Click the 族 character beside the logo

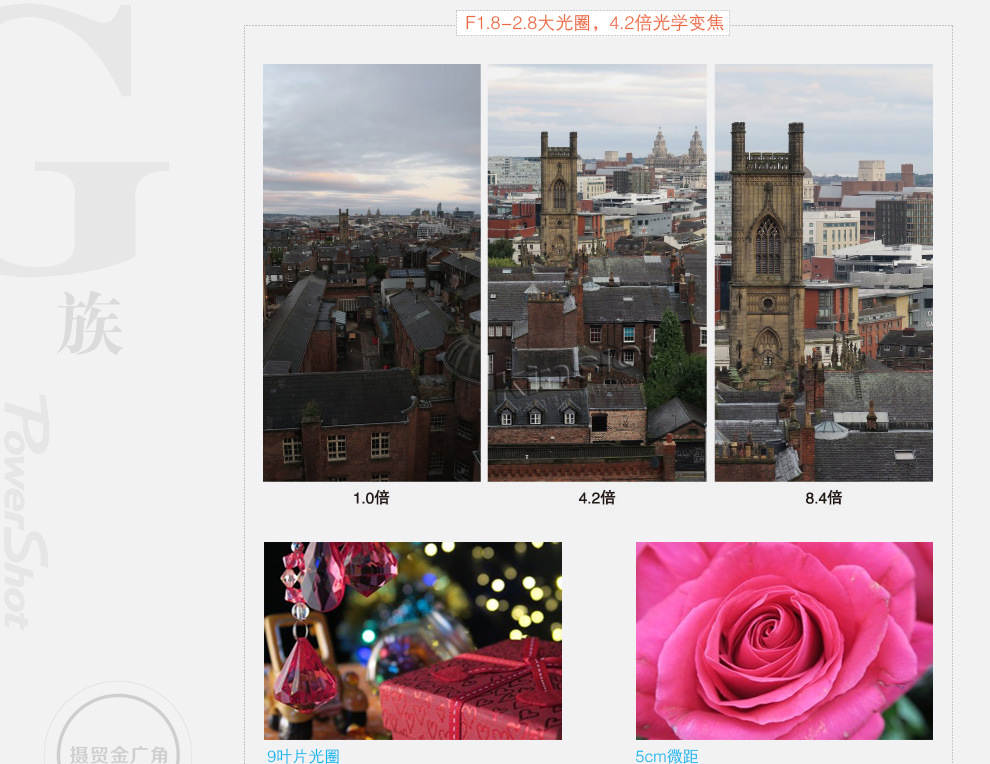click(x=90, y=323)
